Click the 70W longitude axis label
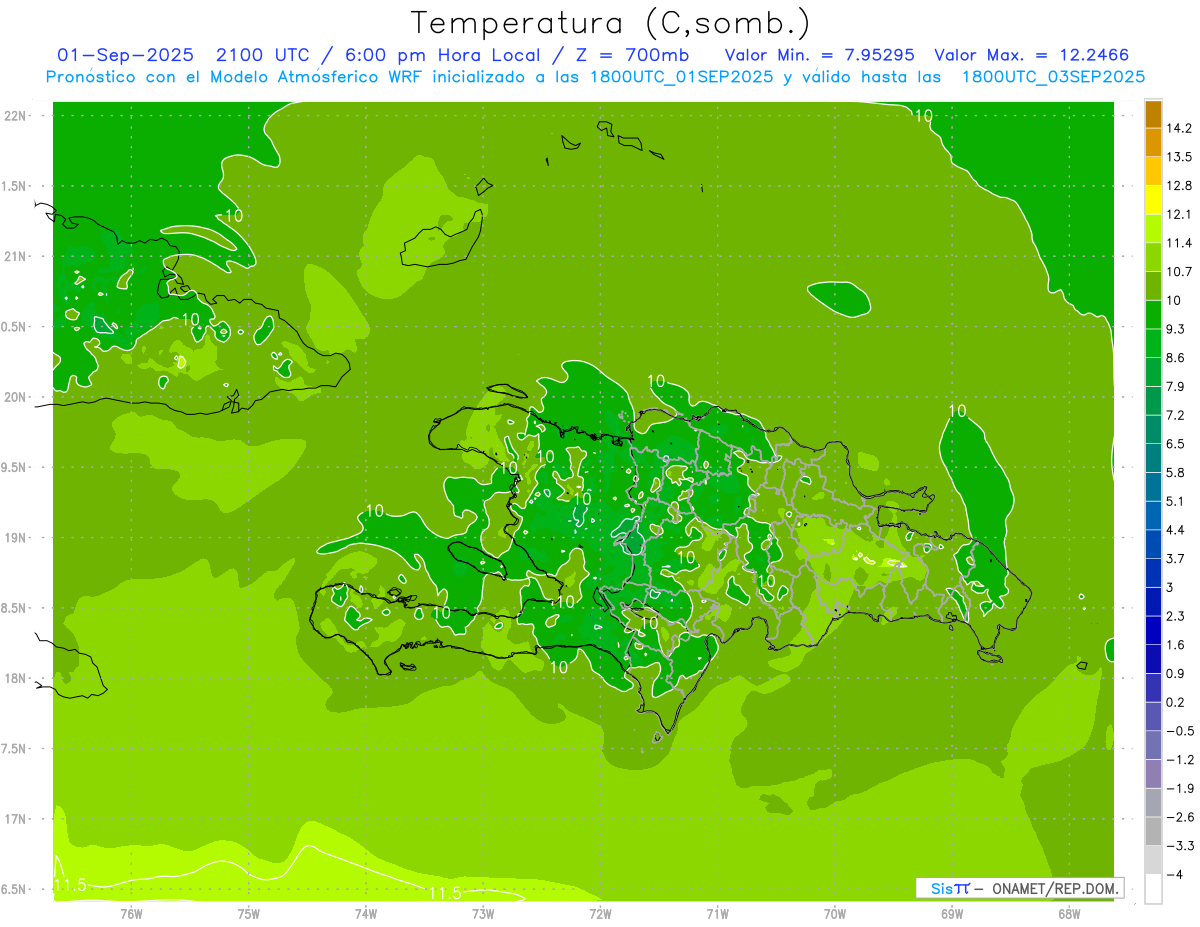The image size is (1200, 927). pyautogui.click(x=835, y=913)
